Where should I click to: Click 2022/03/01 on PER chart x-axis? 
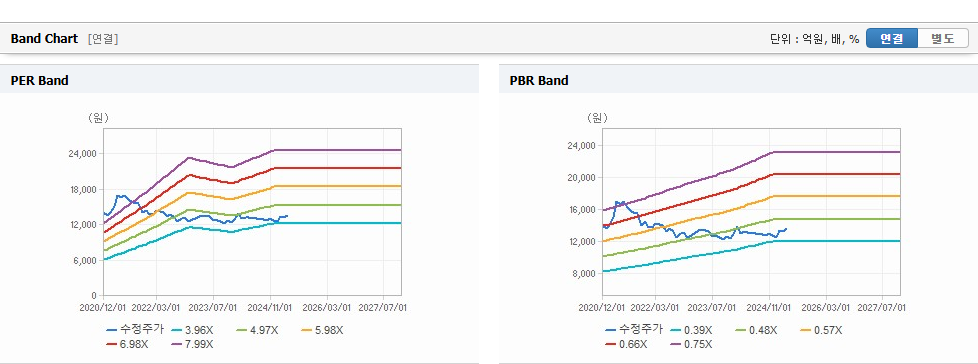[x=156, y=307]
